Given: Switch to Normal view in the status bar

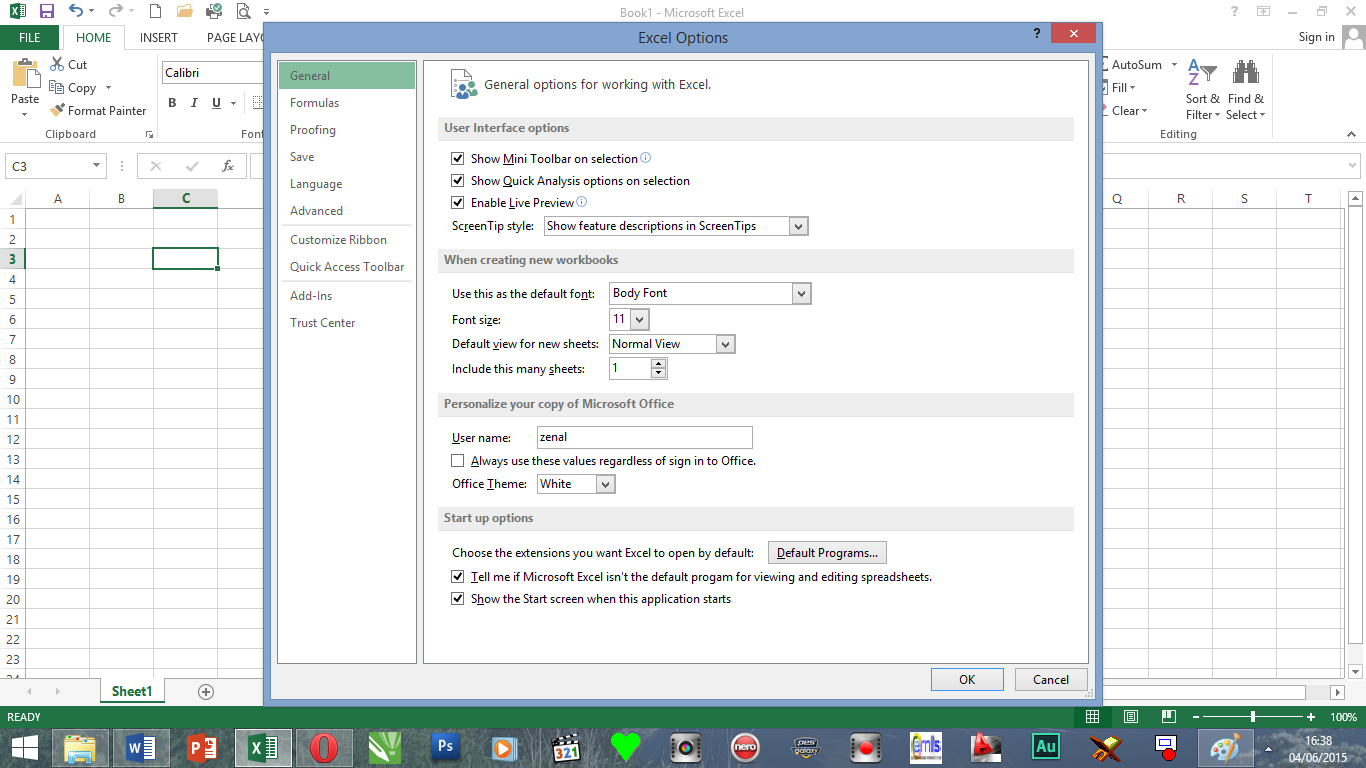Looking at the screenshot, I should [1093, 717].
